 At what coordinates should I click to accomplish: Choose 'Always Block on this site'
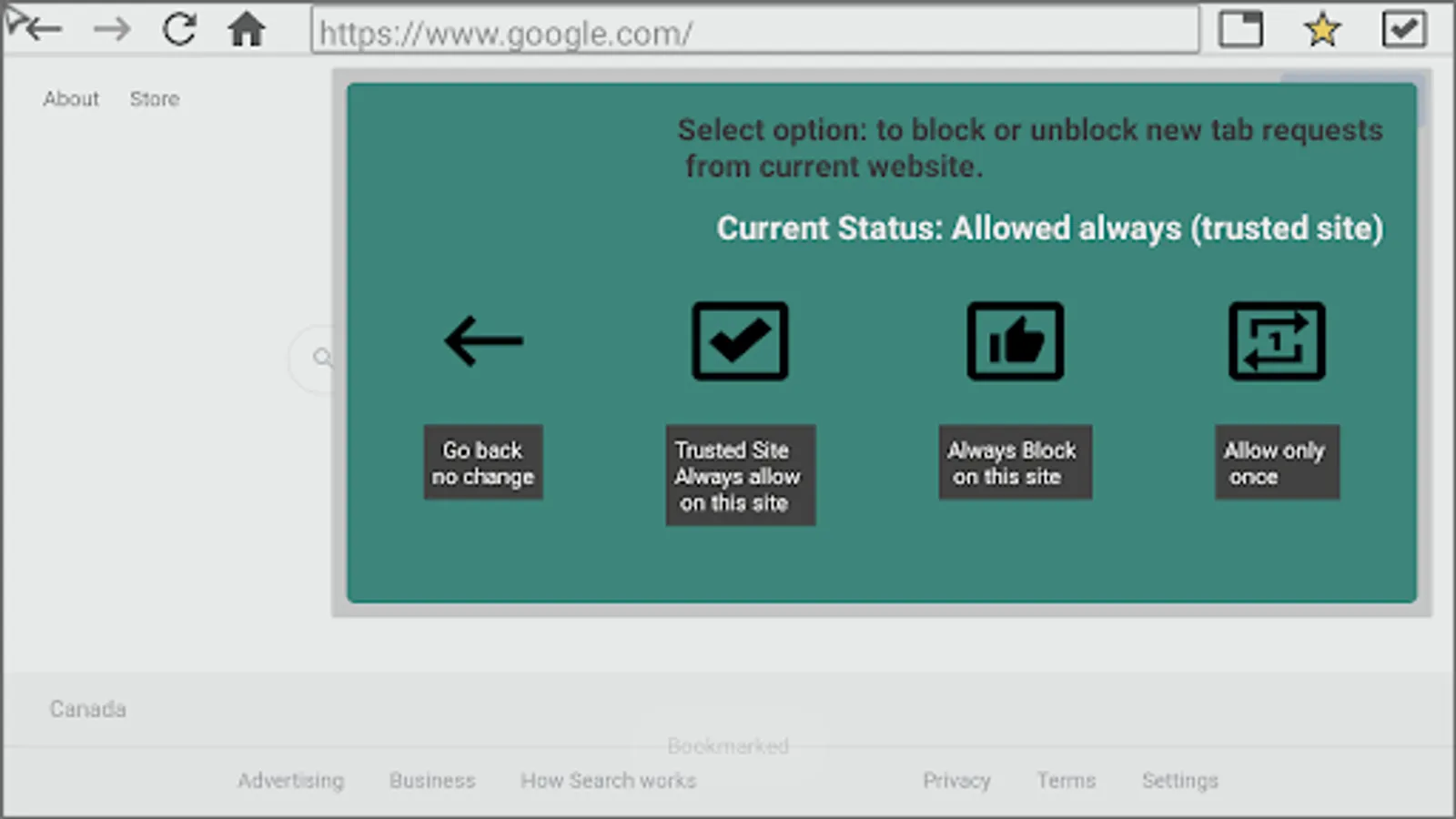pyautogui.click(x=1015, y=462)
